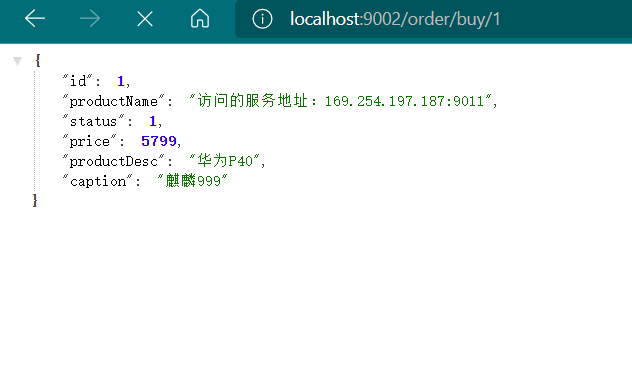
Task: Select the id value 1
Action: click(x=121, y=81)
